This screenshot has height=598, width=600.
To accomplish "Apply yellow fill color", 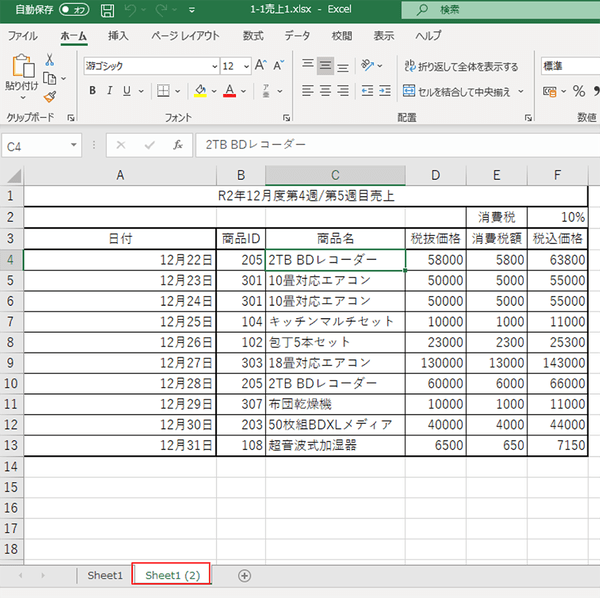I will pyautogui.click(x=200, y=91).
